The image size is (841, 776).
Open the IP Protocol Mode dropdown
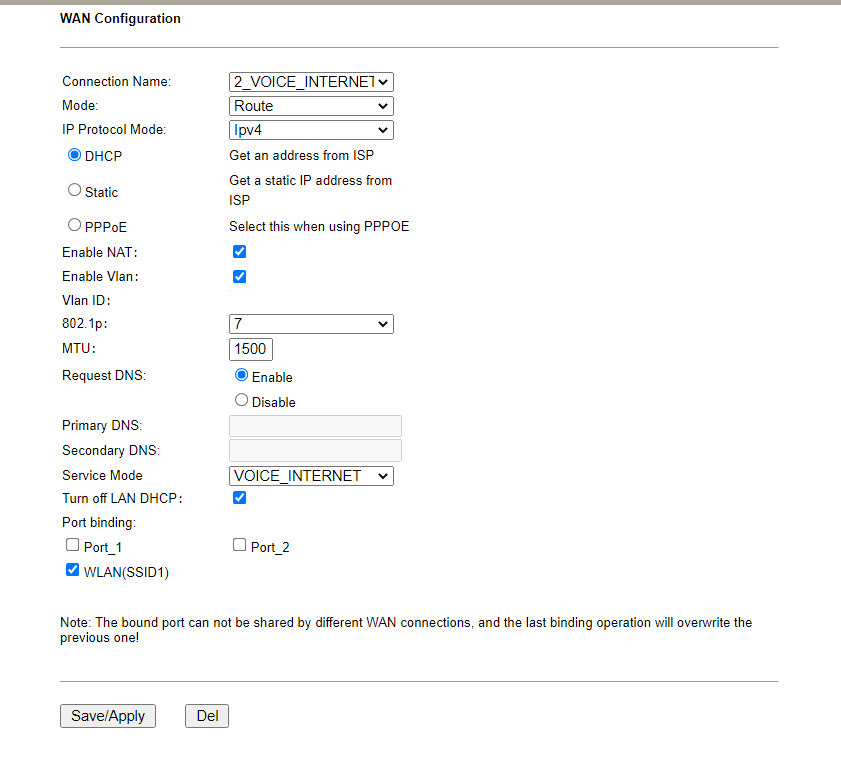[x=311, y=130]
